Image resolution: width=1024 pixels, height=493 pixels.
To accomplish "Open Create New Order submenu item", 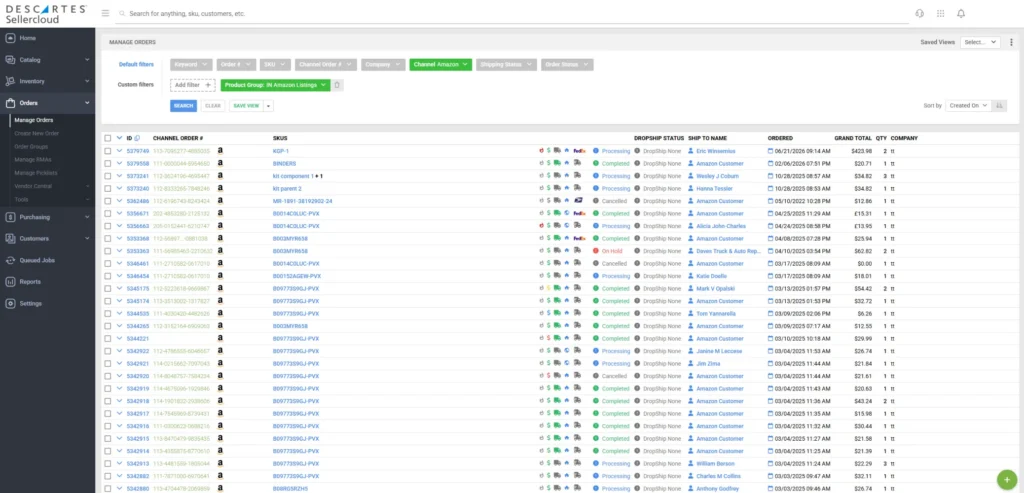I will click(37, 133).
